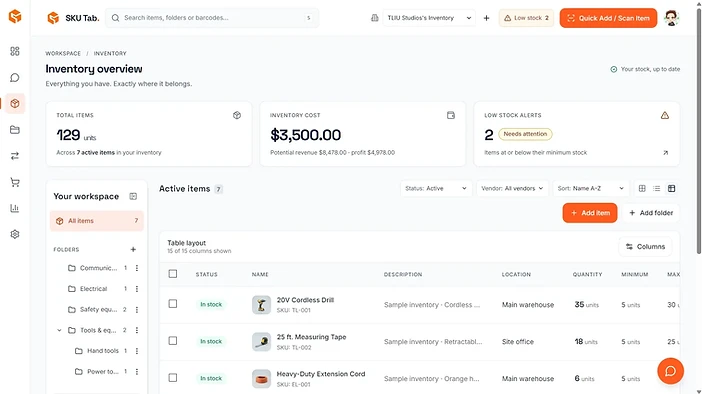Open options menu for Electrical folder
Image resolution: width=702 pixels, height=394 pixels.
[137, 289]
